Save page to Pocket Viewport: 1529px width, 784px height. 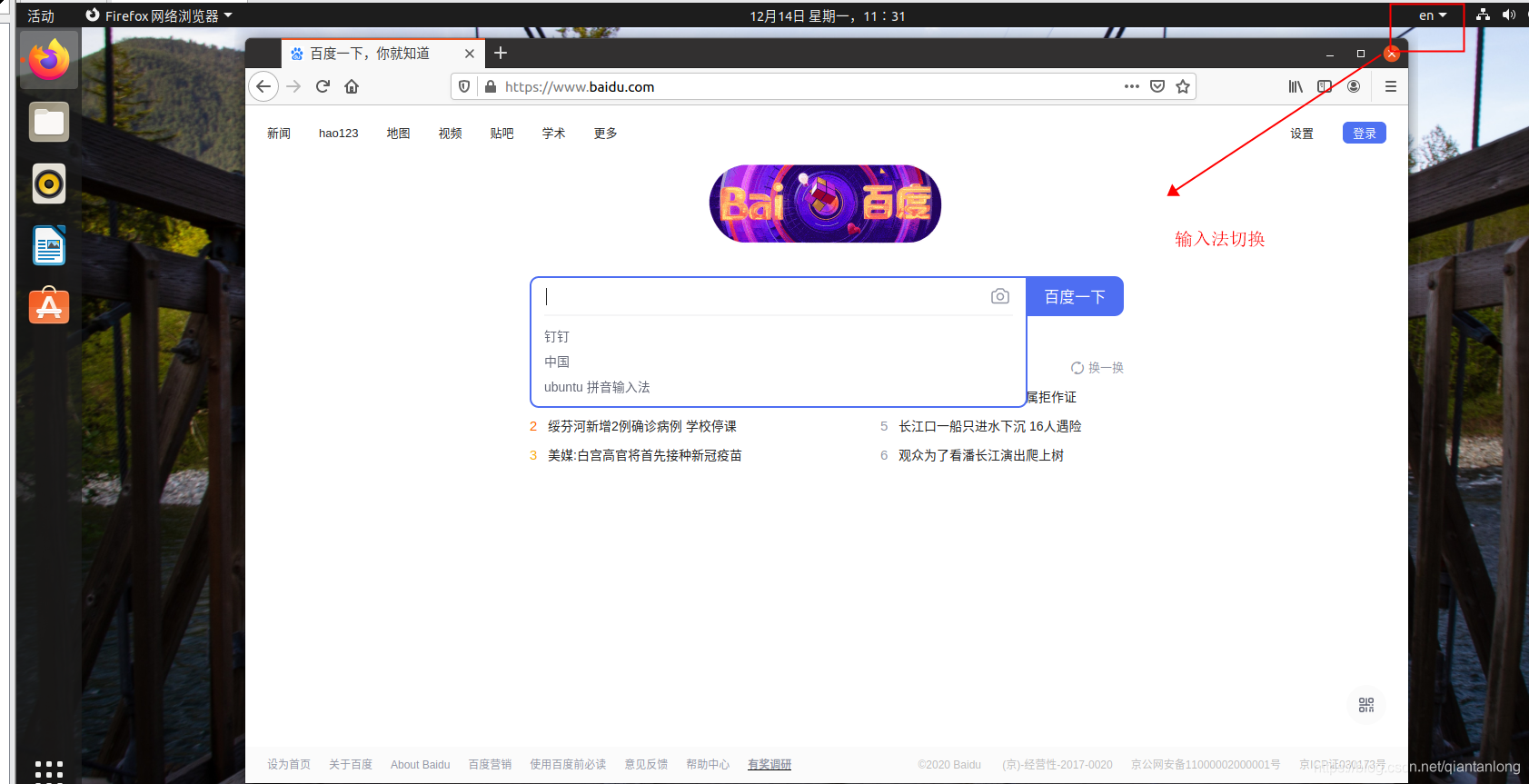pyautogui.click(x=1157, y=86)
